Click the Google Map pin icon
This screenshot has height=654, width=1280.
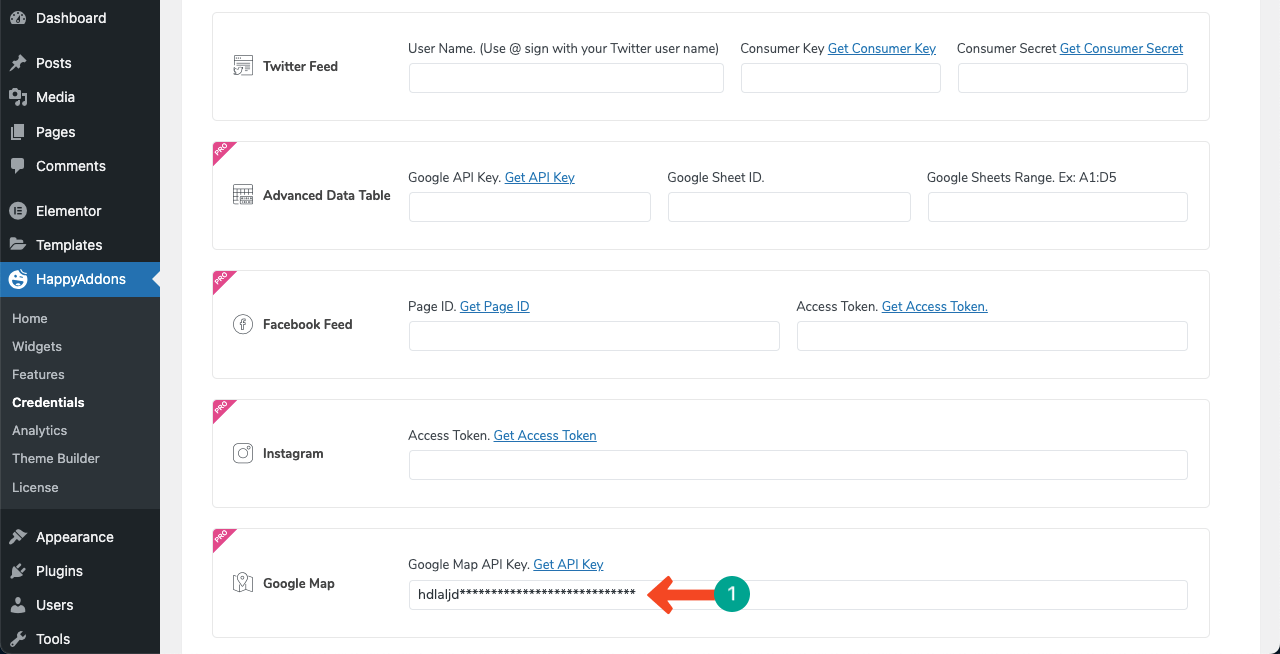pos(243,583)
